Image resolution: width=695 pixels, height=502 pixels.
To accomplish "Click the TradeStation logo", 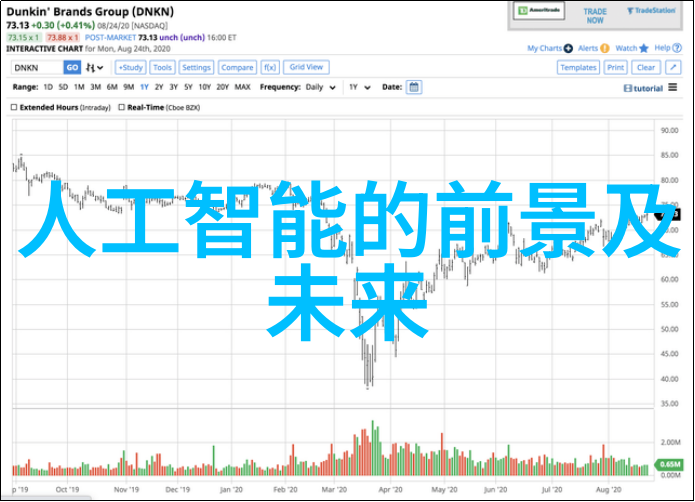I will [651, 11].
